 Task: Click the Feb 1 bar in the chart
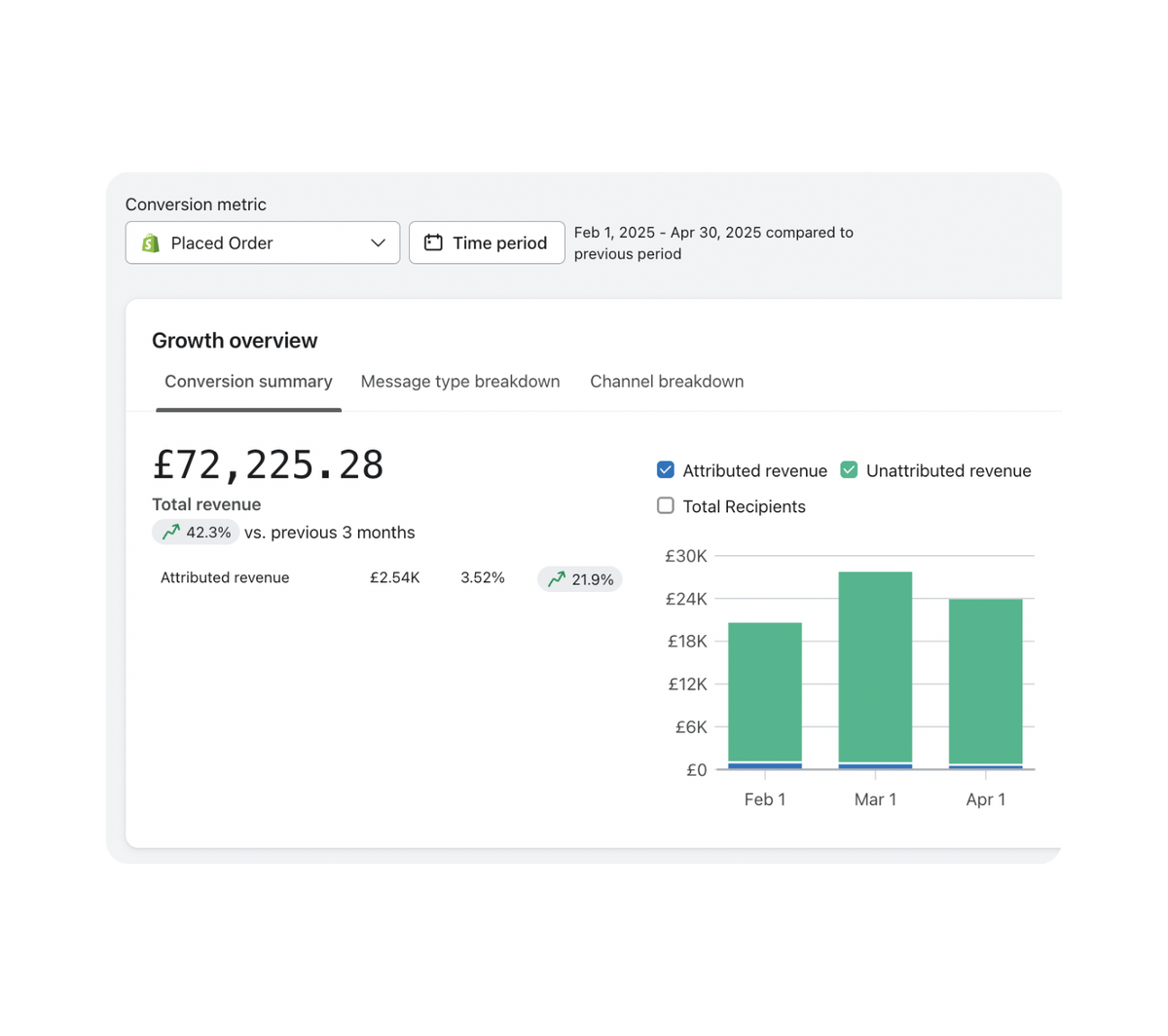point(765,691)
